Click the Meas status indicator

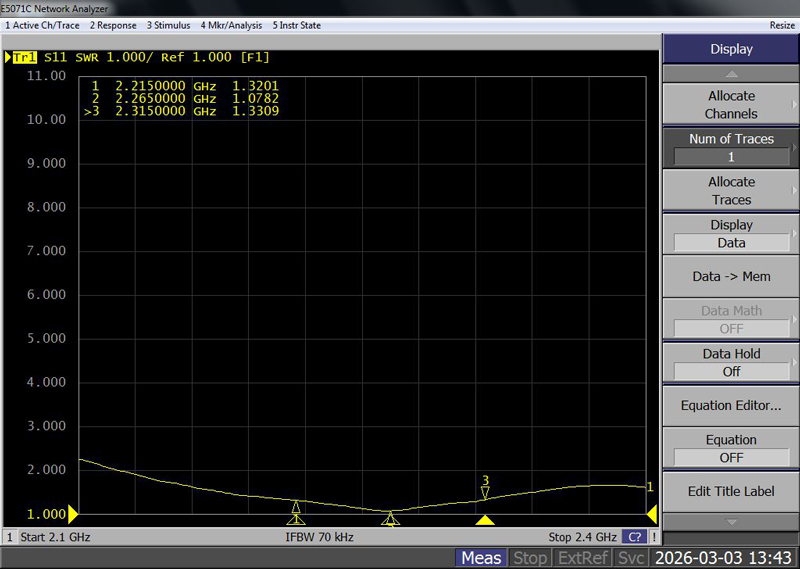point(482,558)
